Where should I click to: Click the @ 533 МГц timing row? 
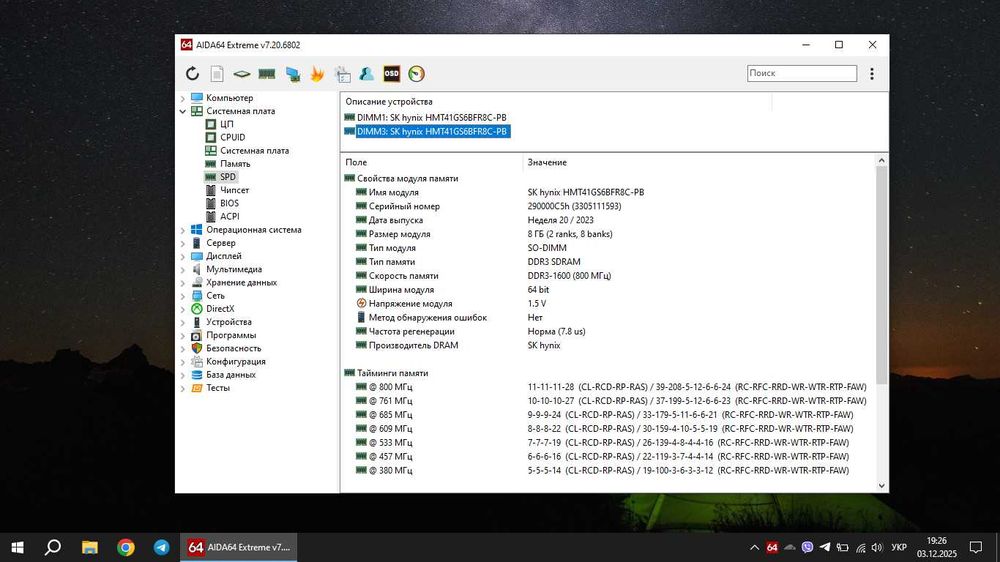click(609, 443)
